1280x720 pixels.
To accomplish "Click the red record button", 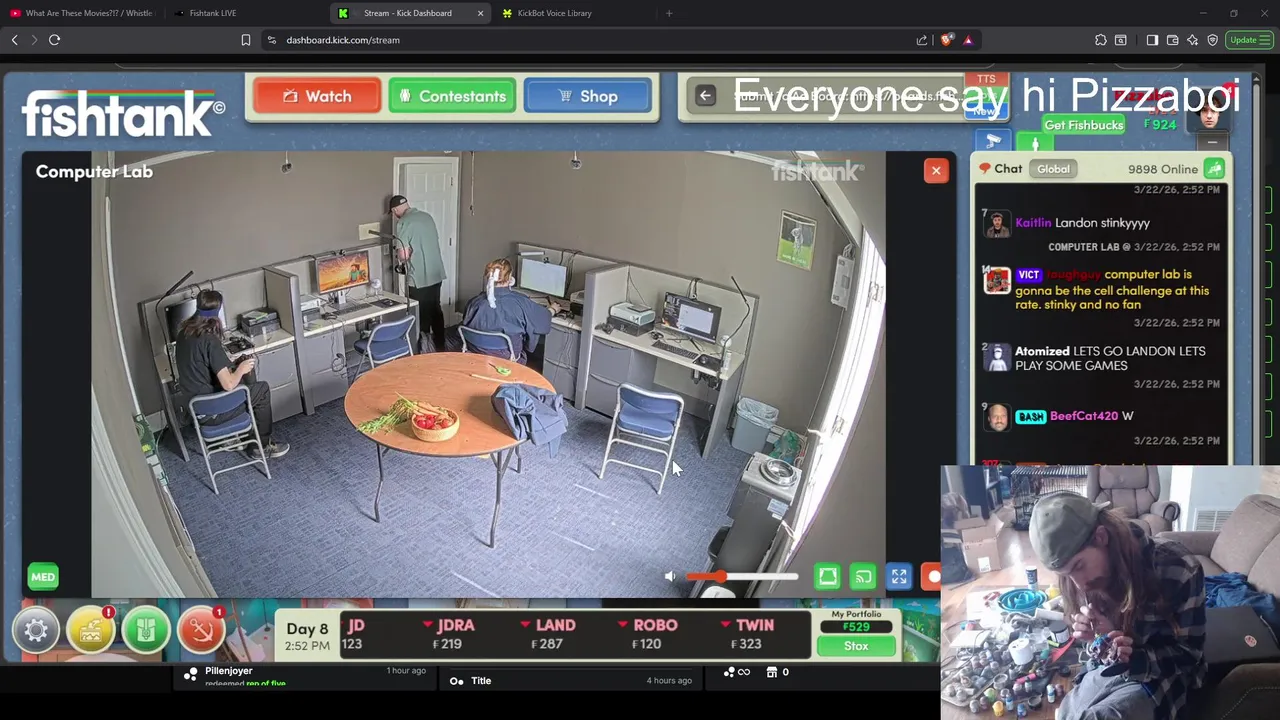I will 933,577.
